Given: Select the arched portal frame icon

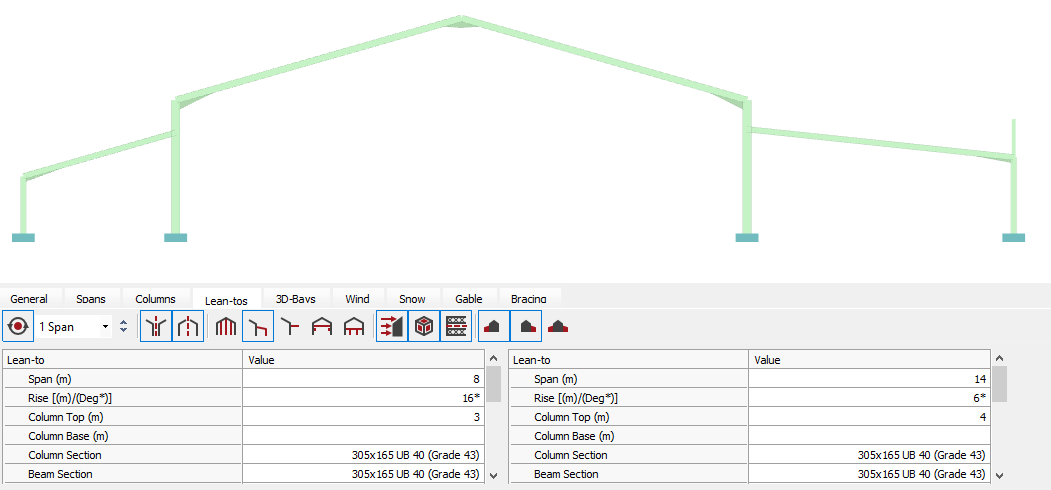Looking at the screenshot, I should 354,327.
